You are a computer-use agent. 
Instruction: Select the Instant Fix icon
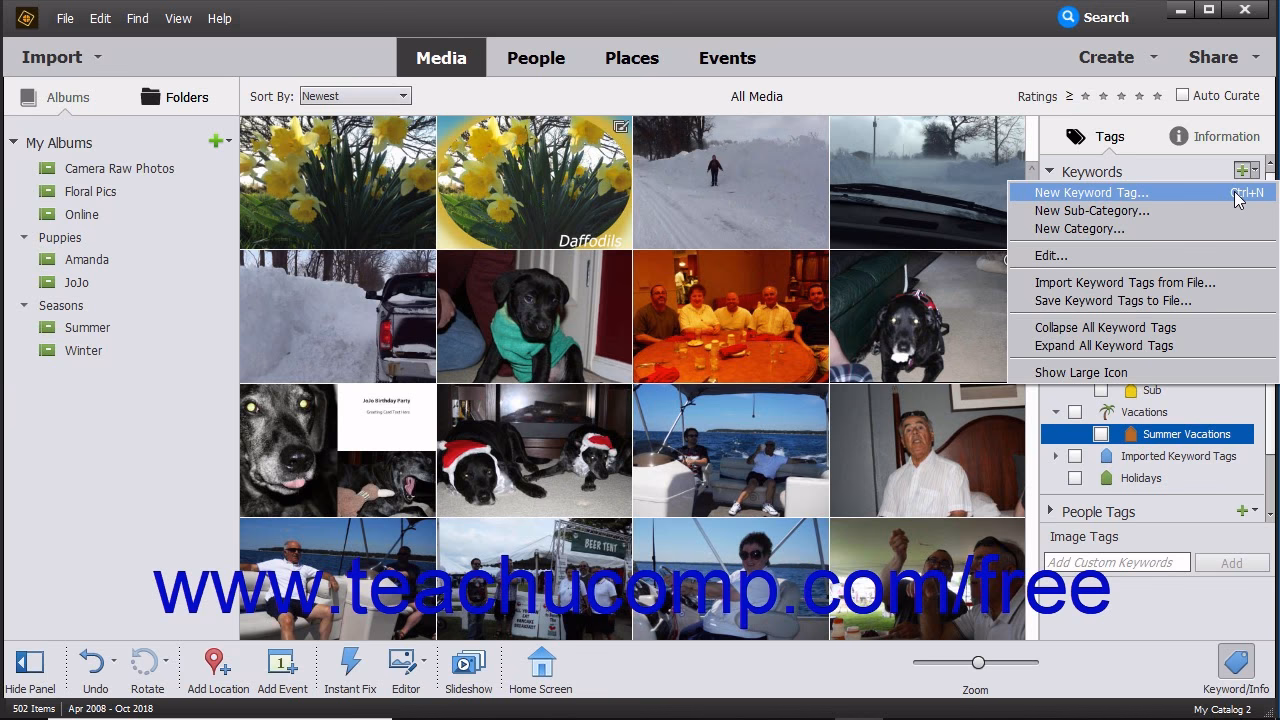tap(350, 662)
